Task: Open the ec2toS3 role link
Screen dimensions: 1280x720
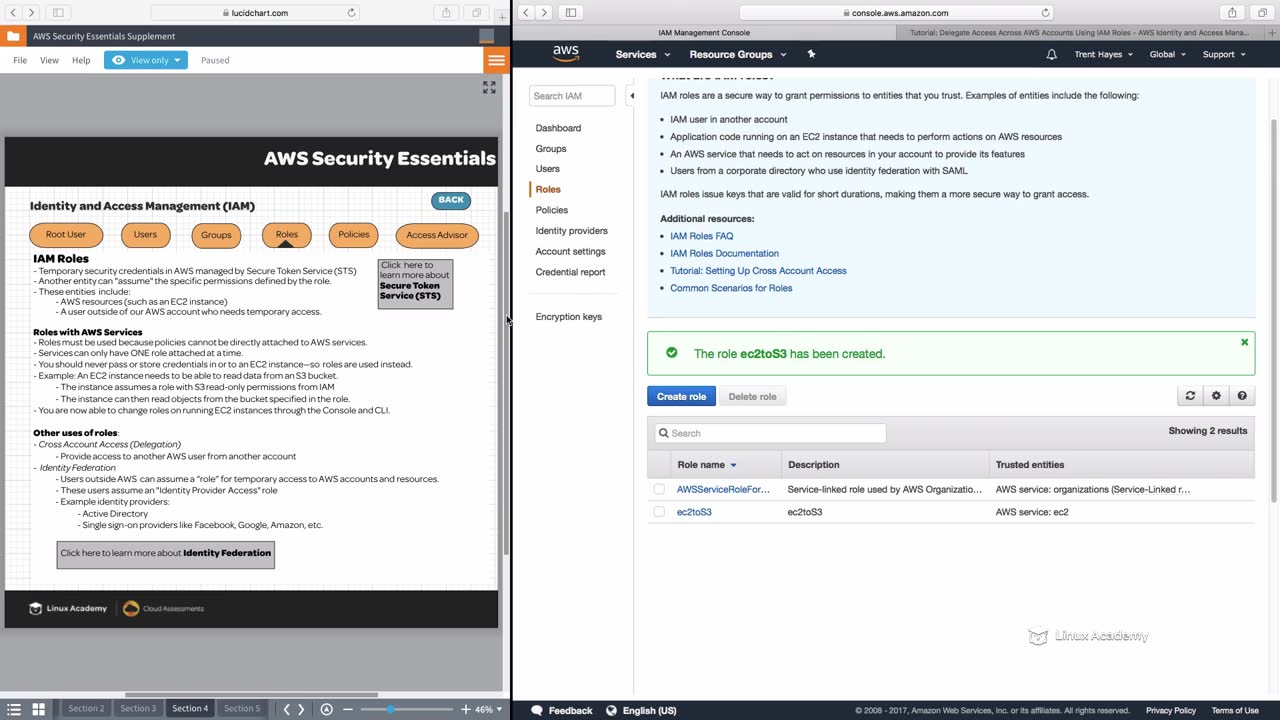Action: click(x=694, y=512)
